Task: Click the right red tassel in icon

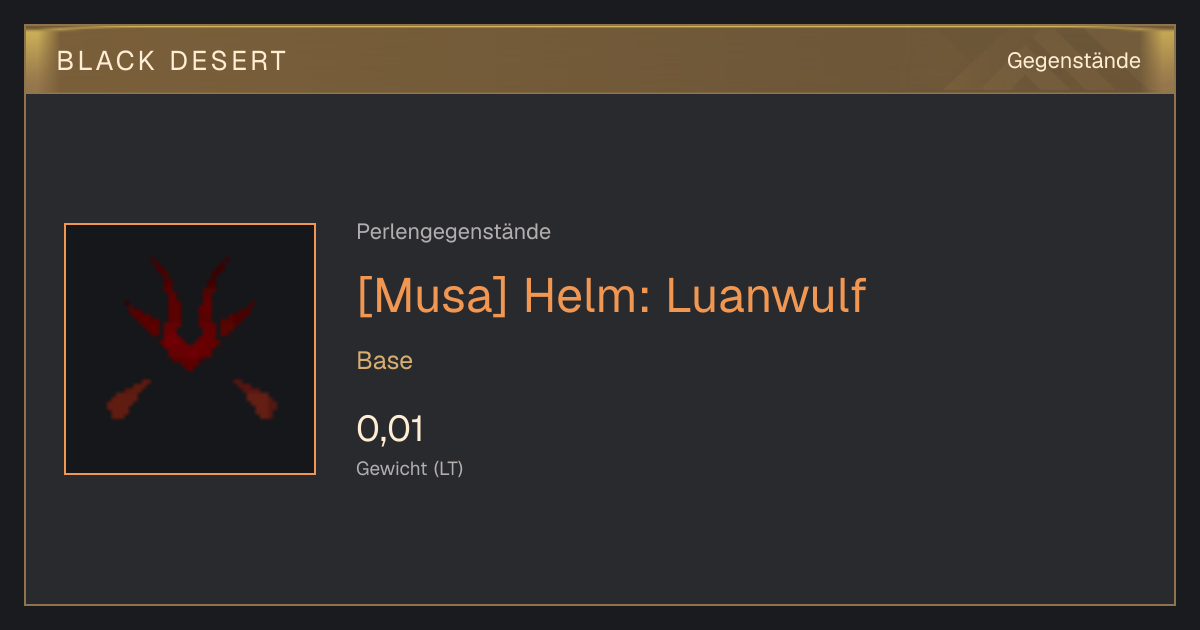Action: coord(257,399)
